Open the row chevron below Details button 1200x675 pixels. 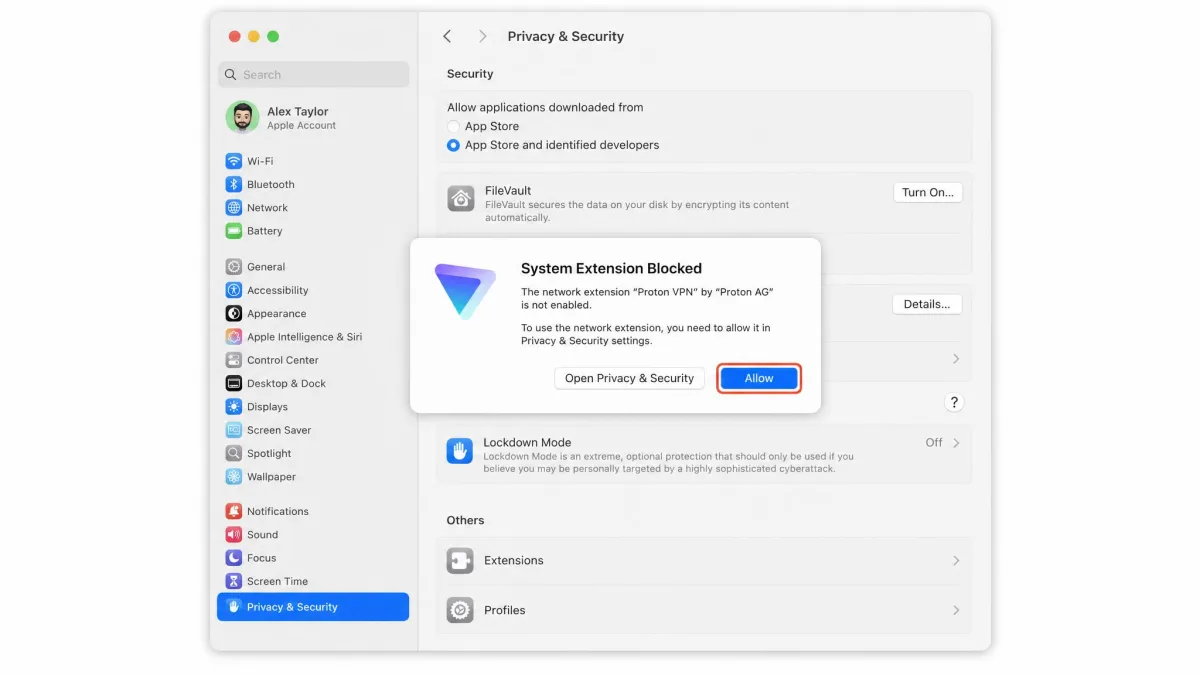(956, 359)
